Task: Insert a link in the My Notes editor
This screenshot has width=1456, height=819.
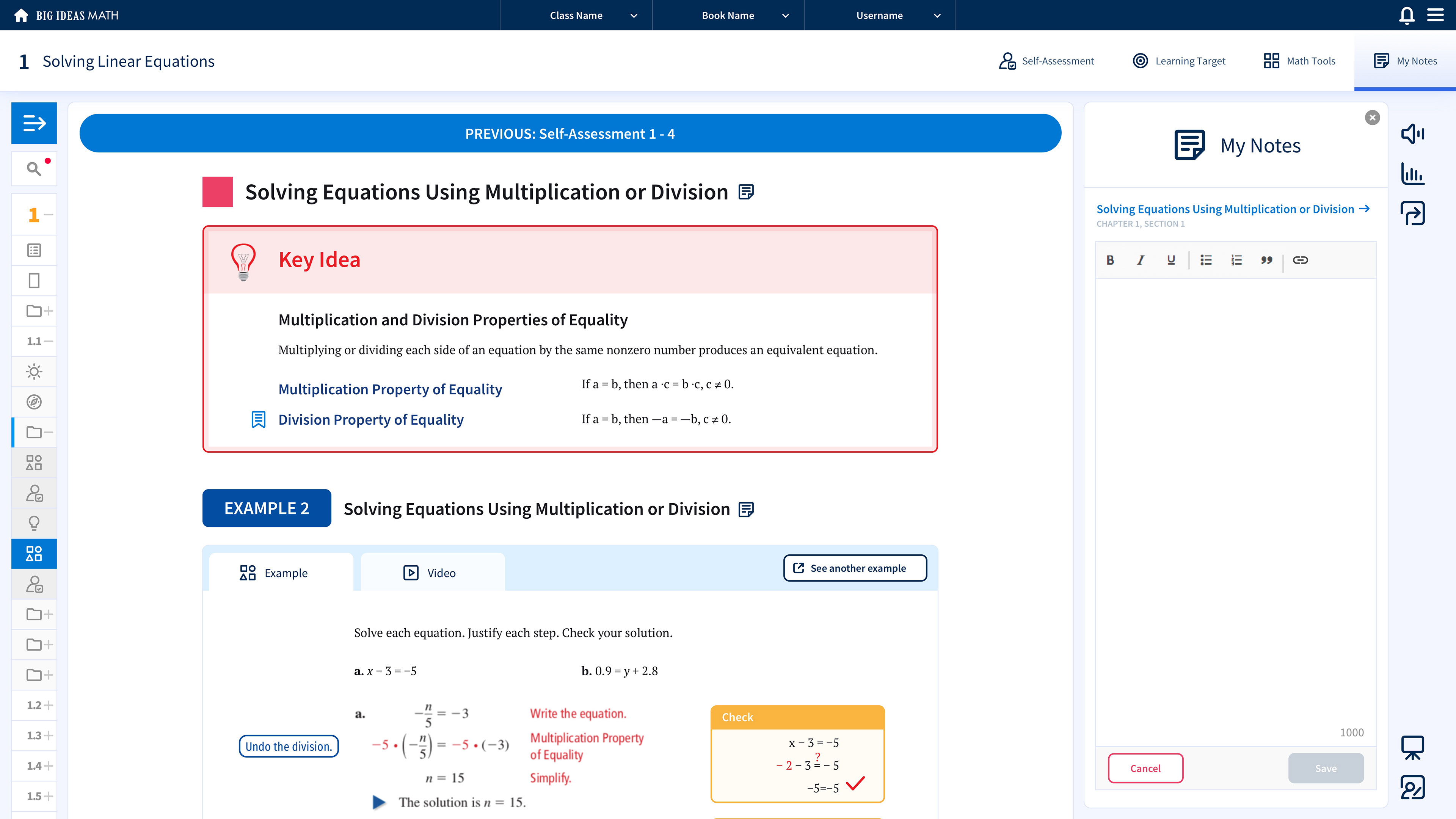Action: coord(1301,260)
